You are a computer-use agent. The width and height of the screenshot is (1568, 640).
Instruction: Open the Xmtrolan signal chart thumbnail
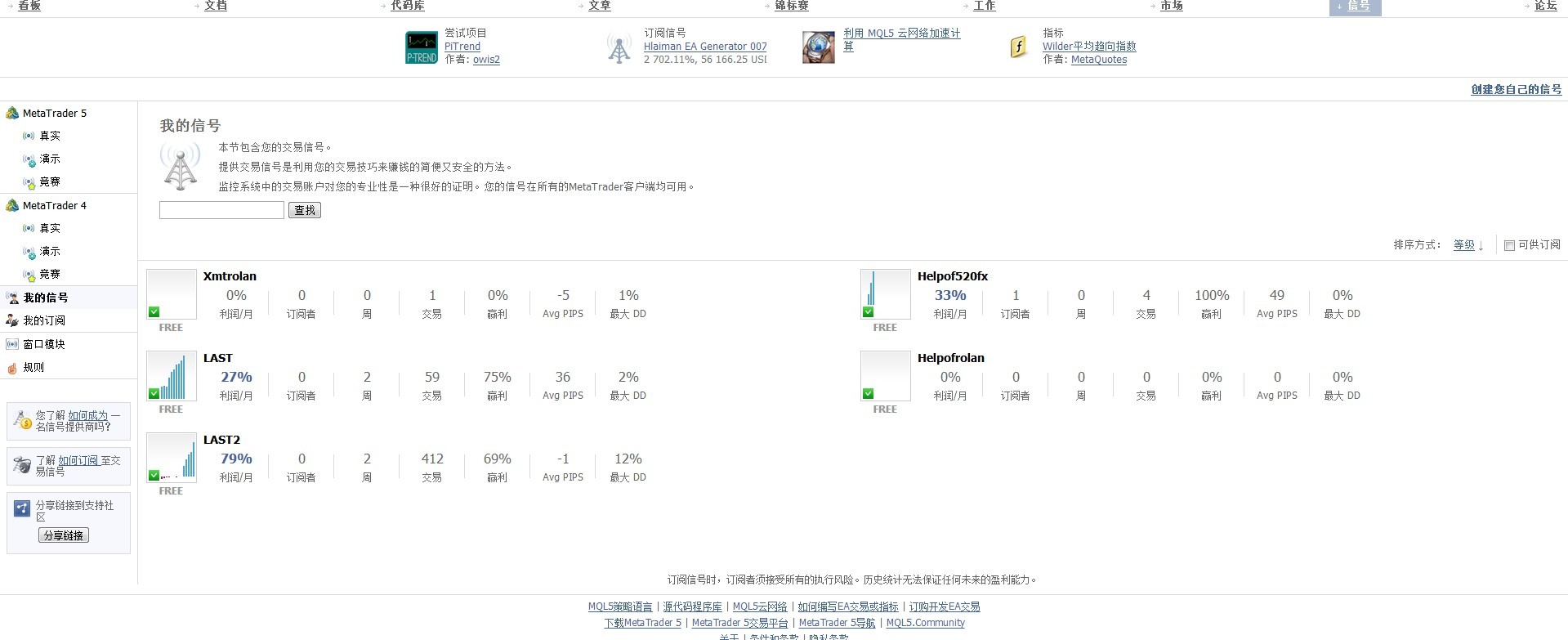pyautogui.click(x=172, y=294)
